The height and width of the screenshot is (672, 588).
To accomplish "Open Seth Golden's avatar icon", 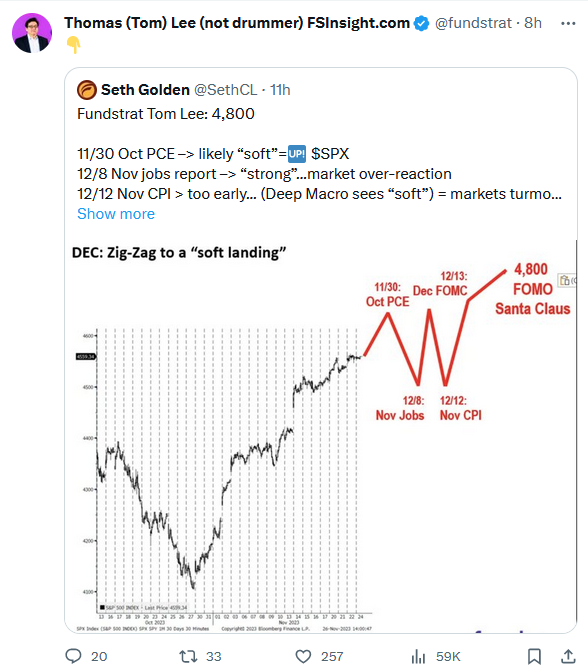I will click(x=87, y=90).
